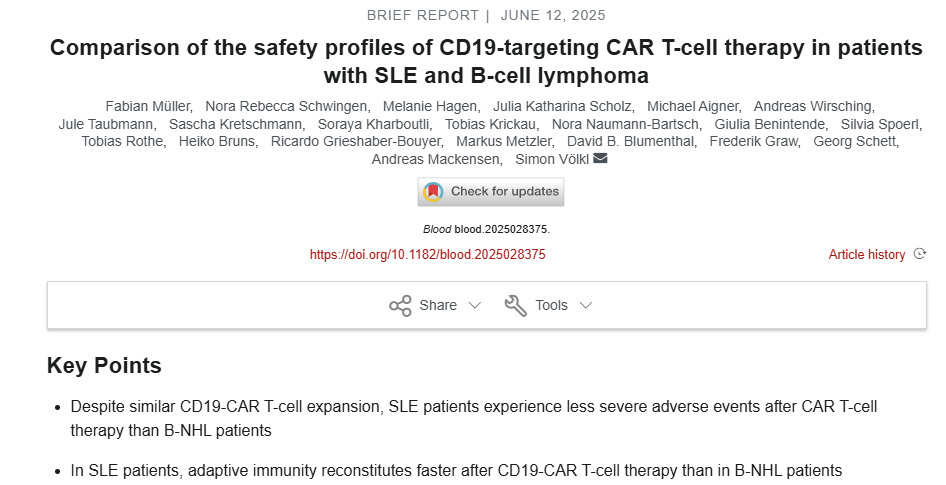Click author Simon Völkl's name

click(551, 160)
